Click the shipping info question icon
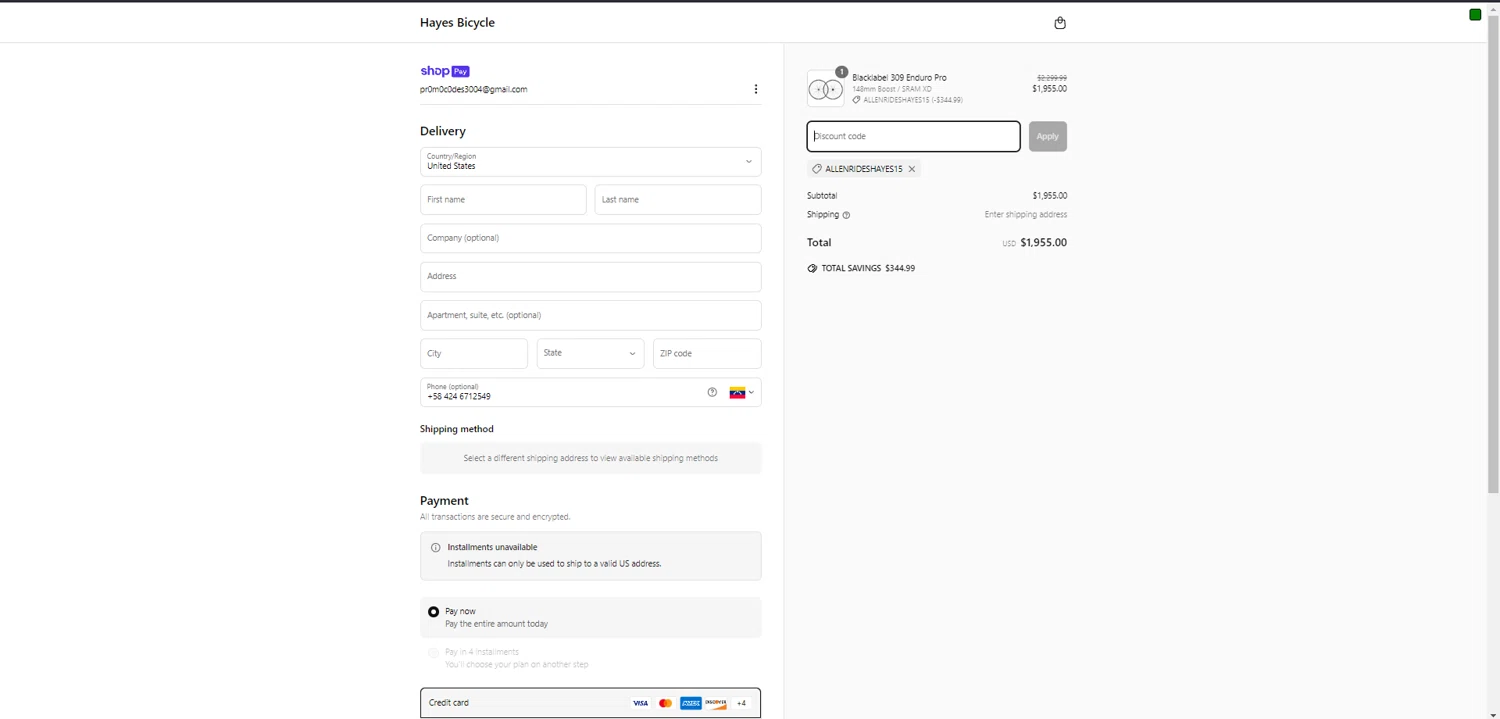The width and height of the screenshot is (1500, 719). pos(846,215)
